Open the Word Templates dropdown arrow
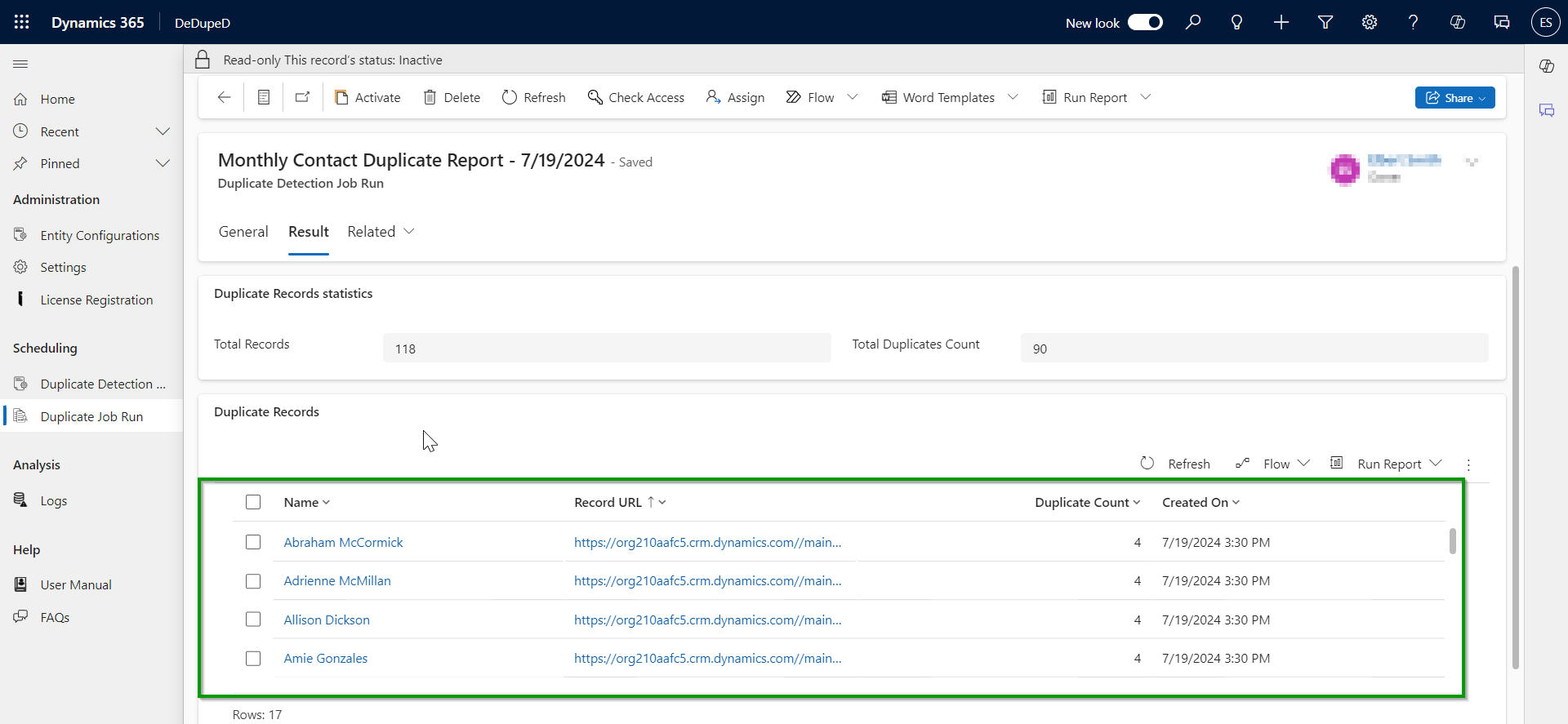 1013,97
